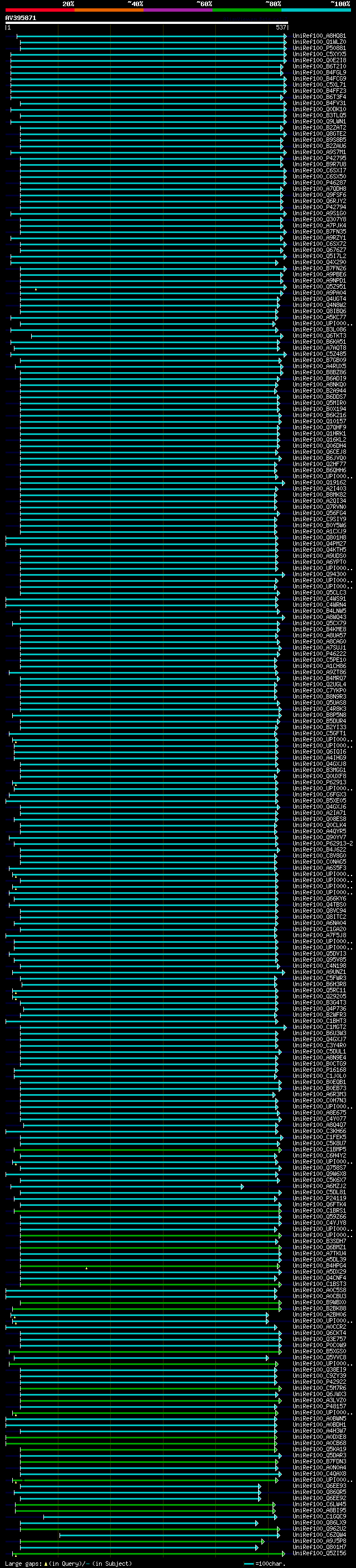Image resolution: width=356 pixels, height=1568 pixels.
Task: View hit UniRef100_B7FN26
Action: tap(319, 269)
